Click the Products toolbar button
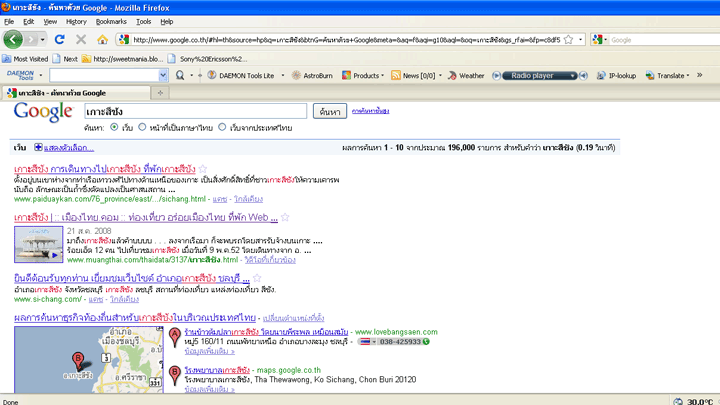This screenshot has height=405, width=720. [361, 76]
